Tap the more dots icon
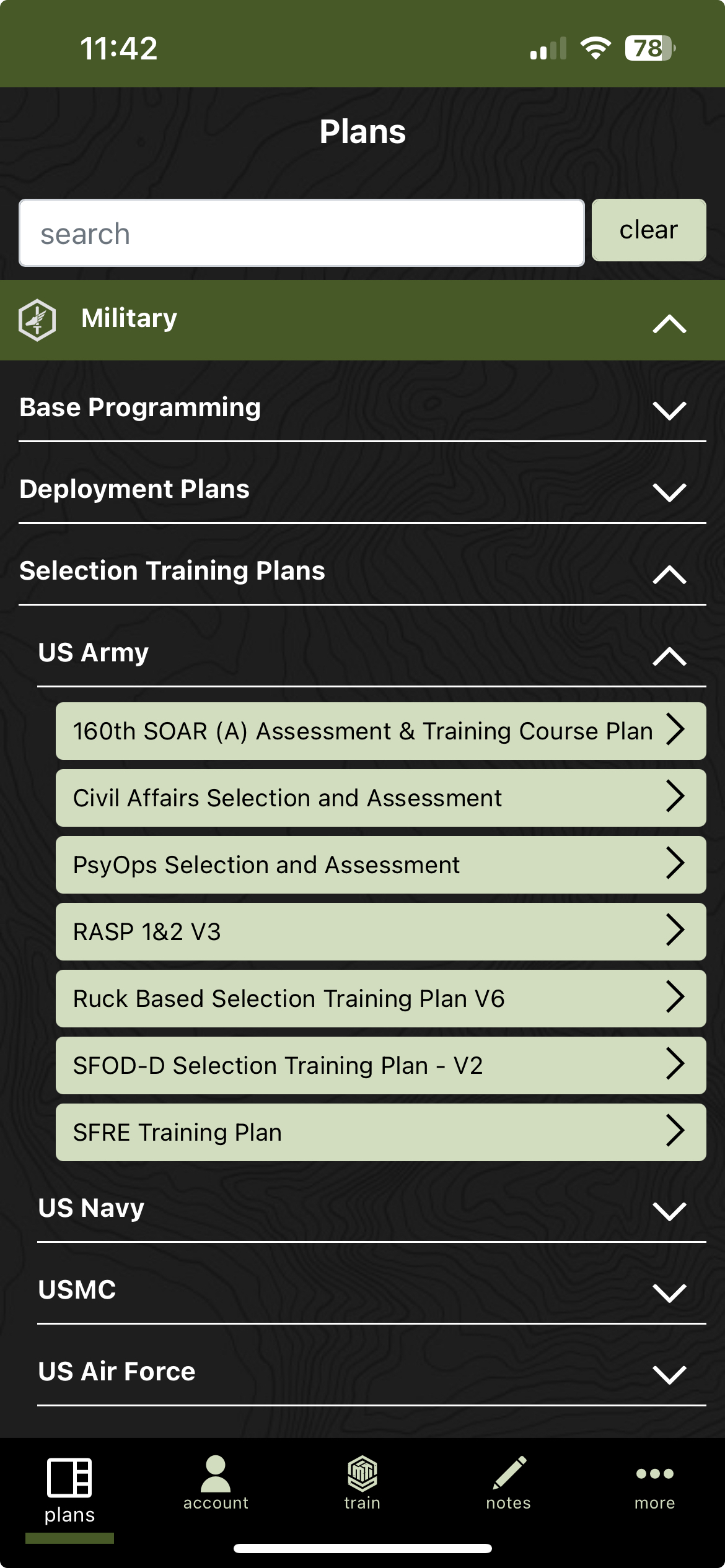Viewport: 725px width, 1568px height. pos(654,1473)
